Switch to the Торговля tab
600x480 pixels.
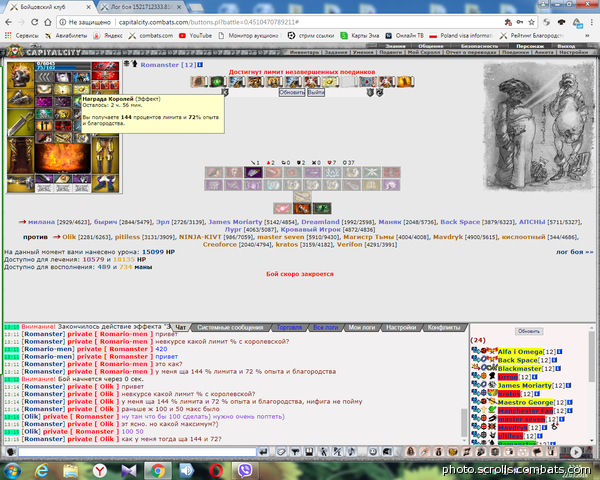pyautogui.click(x=289, y=327)
